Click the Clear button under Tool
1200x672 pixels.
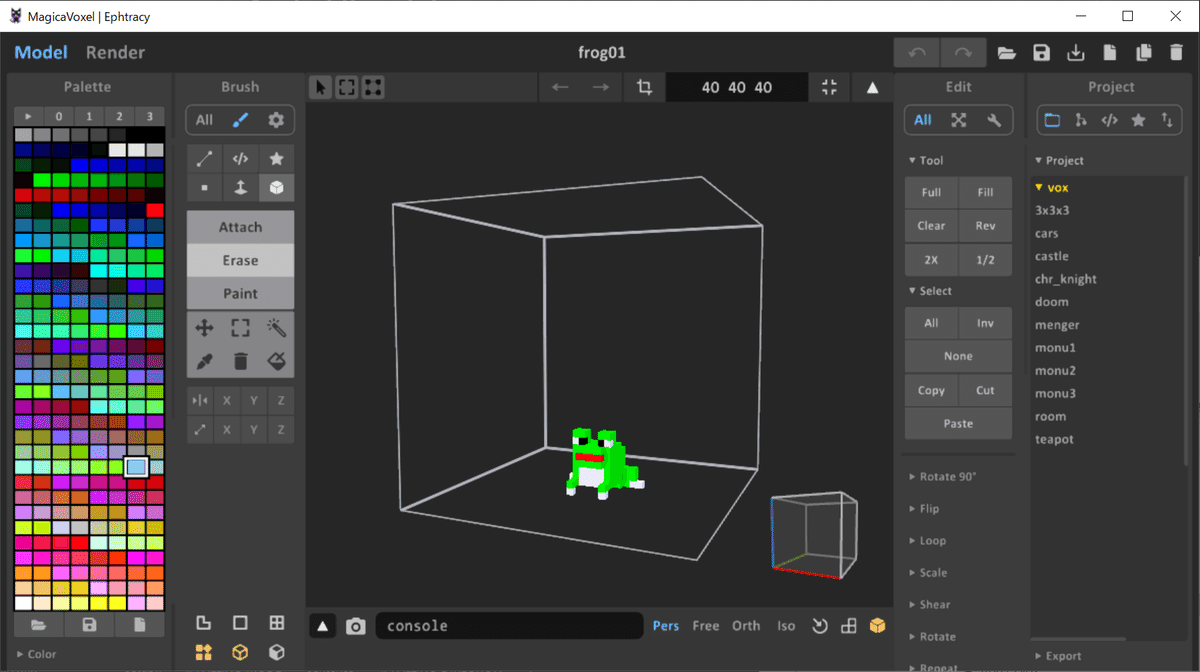click(x=931, y=225)
